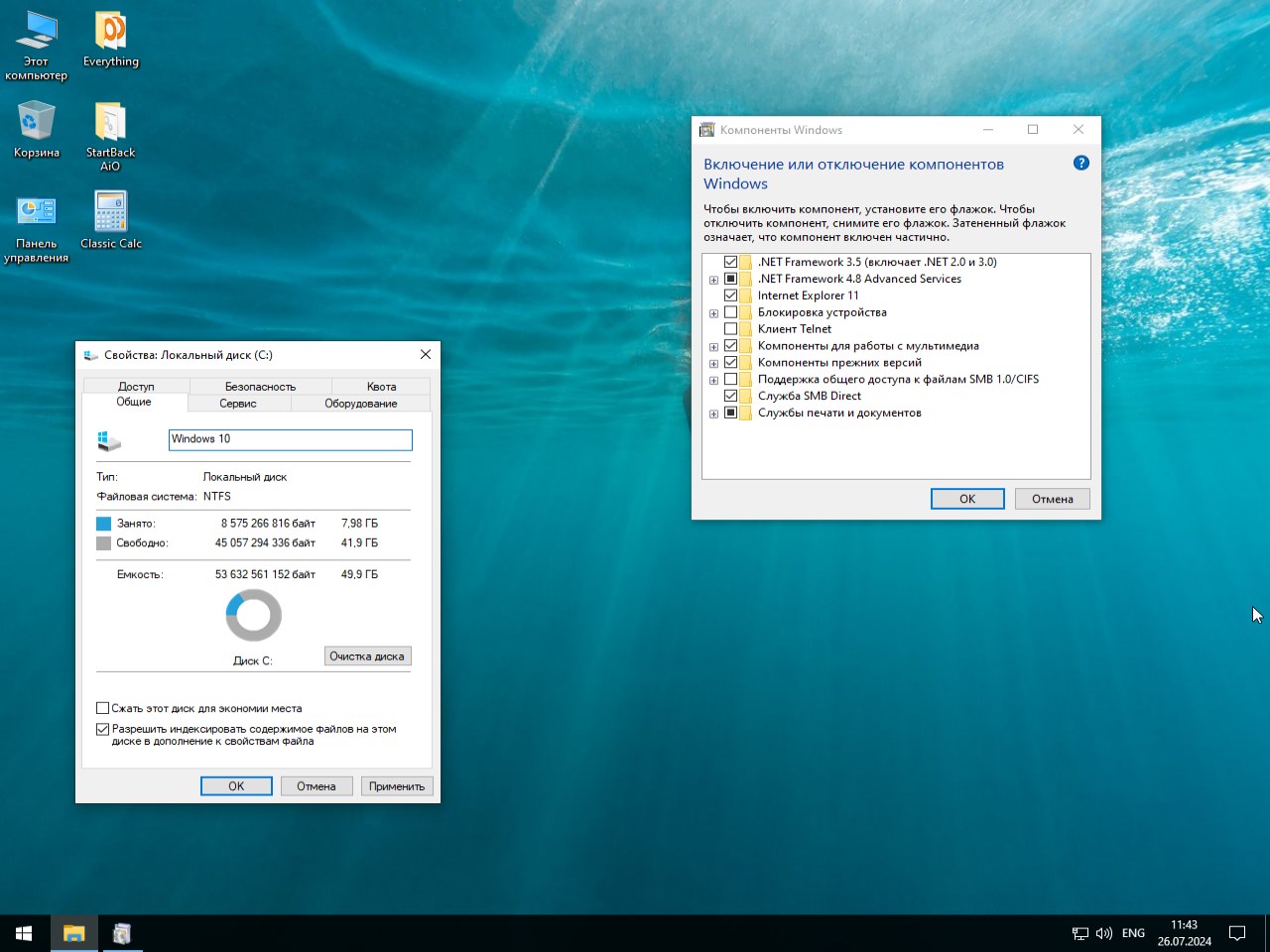Switch to the Безопасность tab
Screen dimensions: 1270x952
[x=260, y=387]
